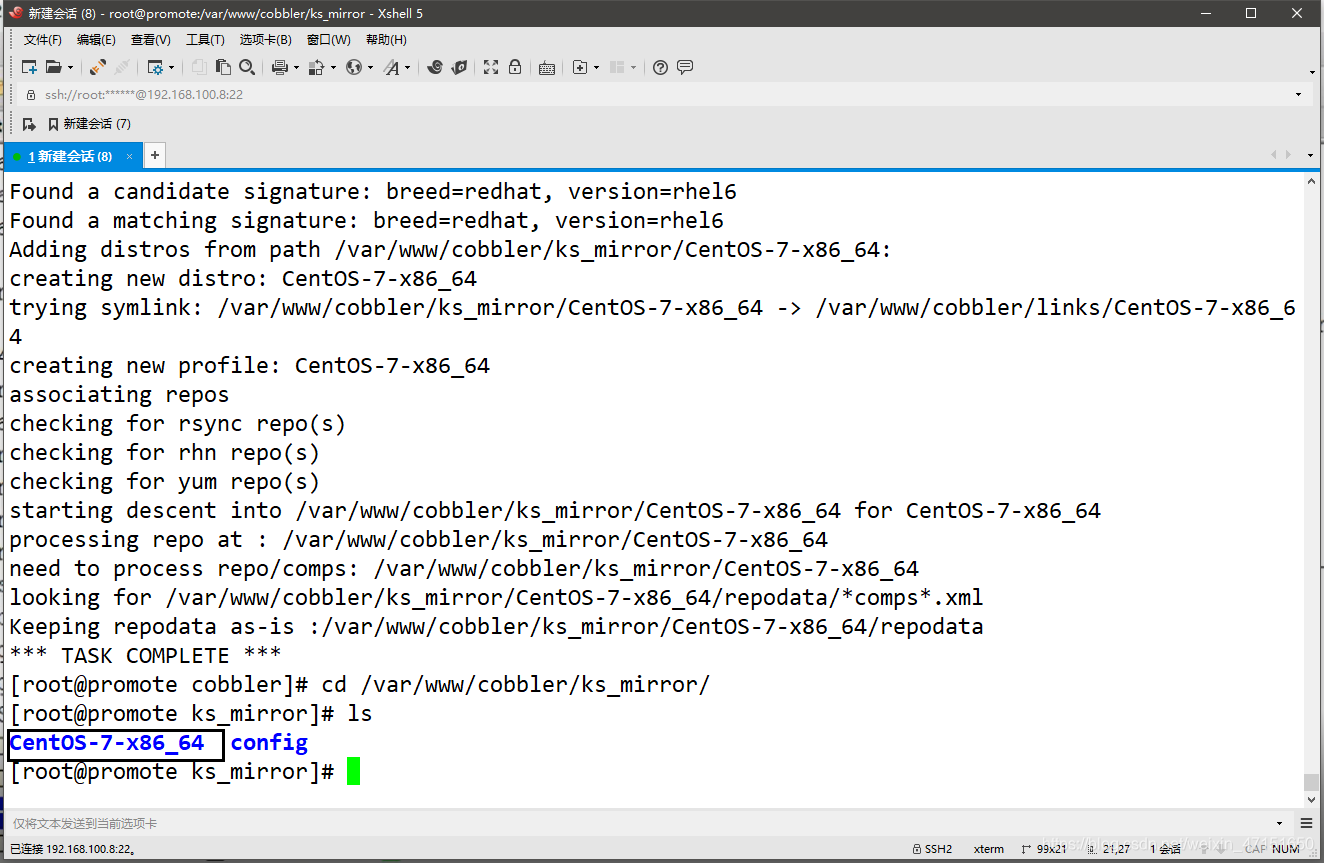Expand the Open session dropdown arrow
Screen dimensions: 1324x863
pyautogui.click(x=70, y=68)
